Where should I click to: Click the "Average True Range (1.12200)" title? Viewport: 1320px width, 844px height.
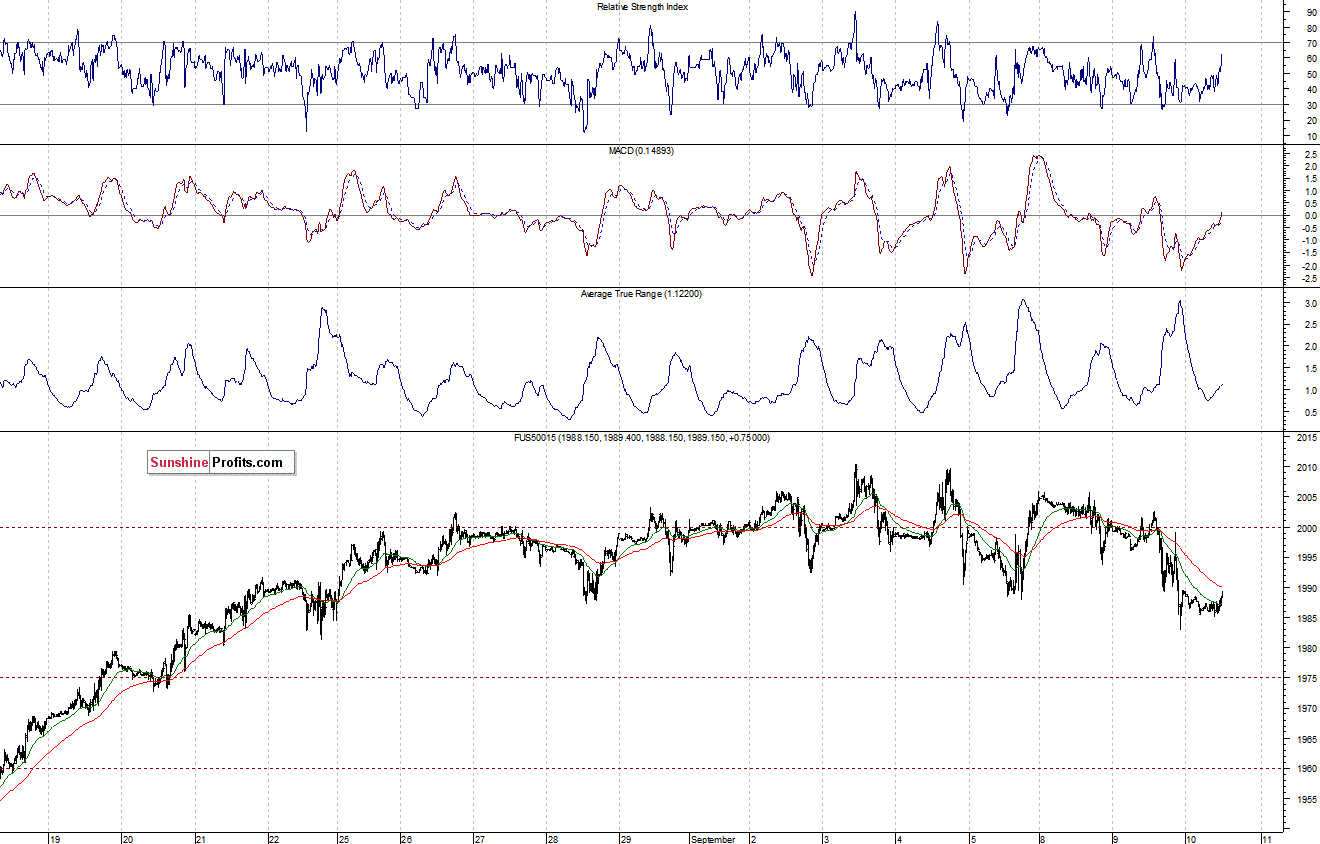(x=642, y=294)
